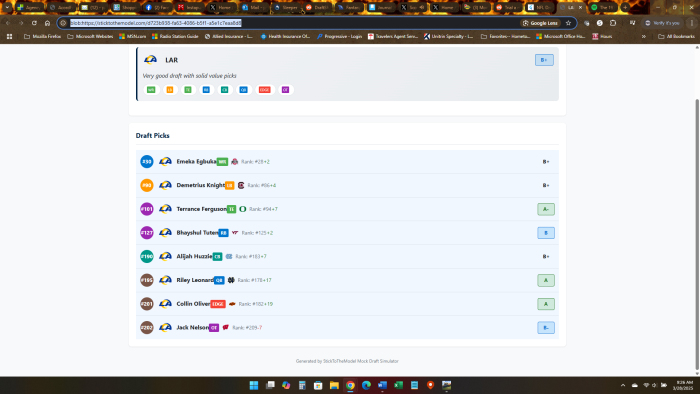Click the LAR team logo in header
This screenshot has width=700, height=394.
click(x=150, y=59)
